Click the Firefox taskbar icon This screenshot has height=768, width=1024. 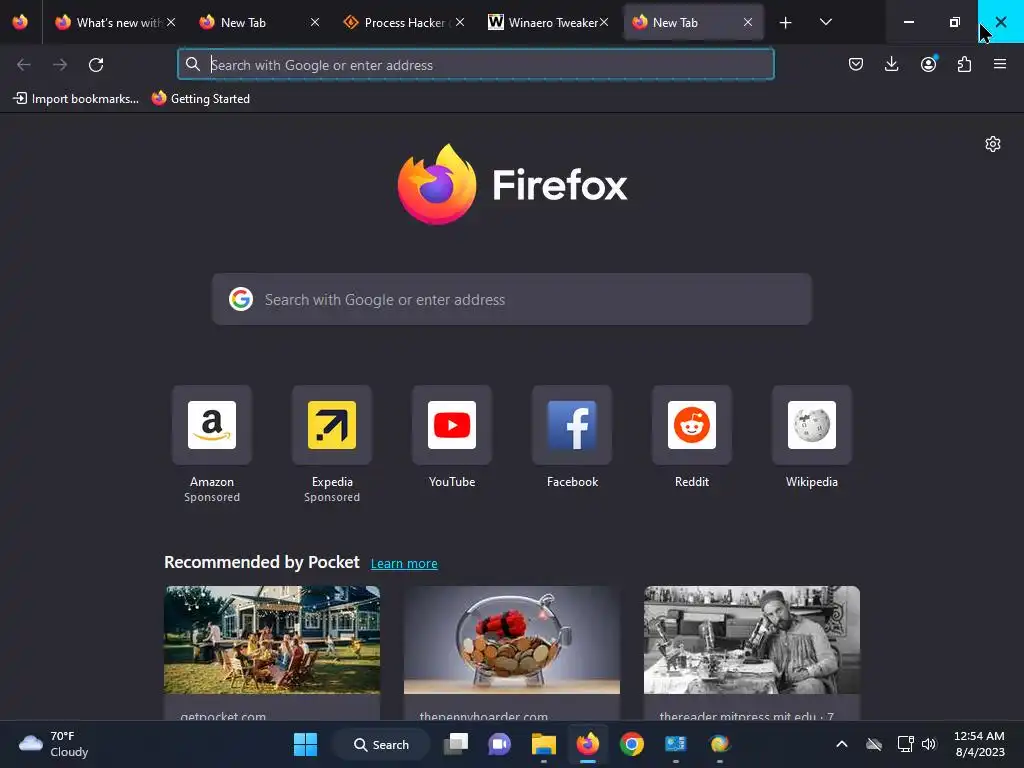pos(588,744)
